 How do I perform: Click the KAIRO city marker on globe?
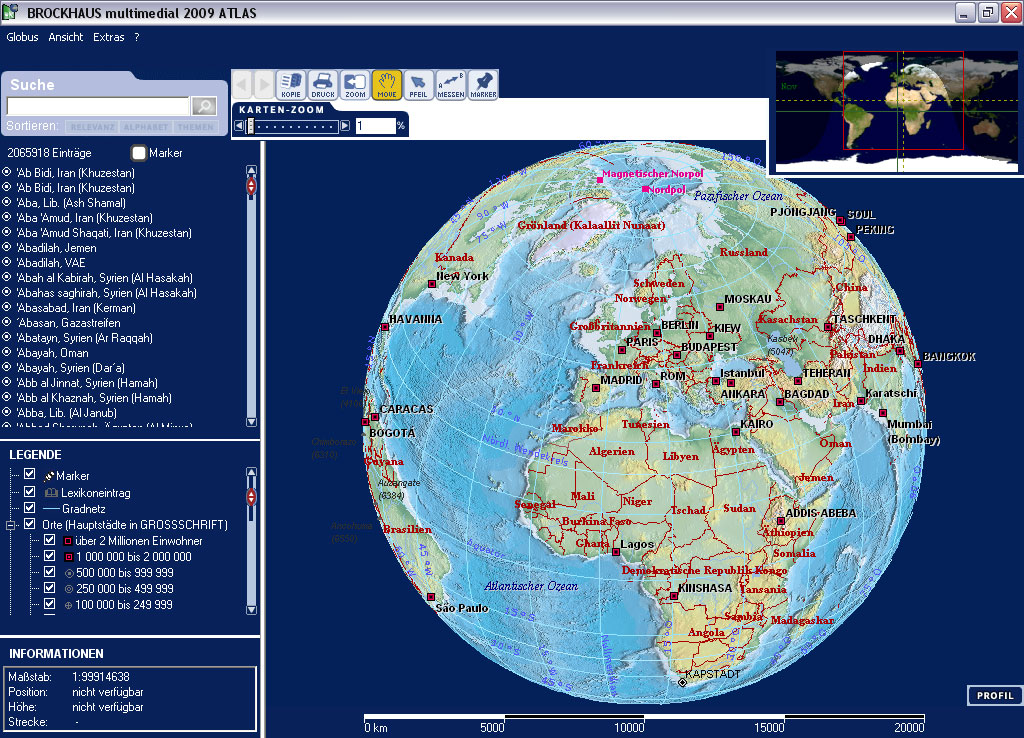pyautogui.click(x=735, y=432)
